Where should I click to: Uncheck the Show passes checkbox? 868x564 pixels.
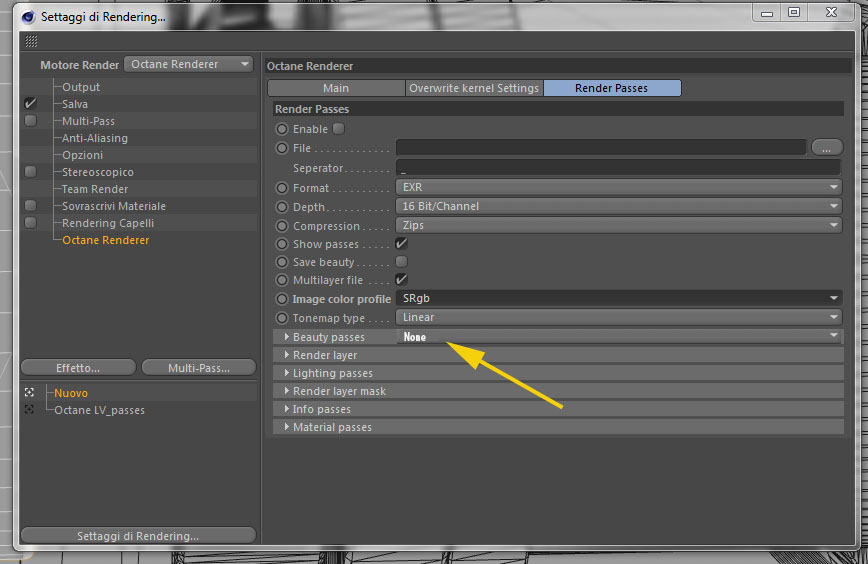point(401,244)
